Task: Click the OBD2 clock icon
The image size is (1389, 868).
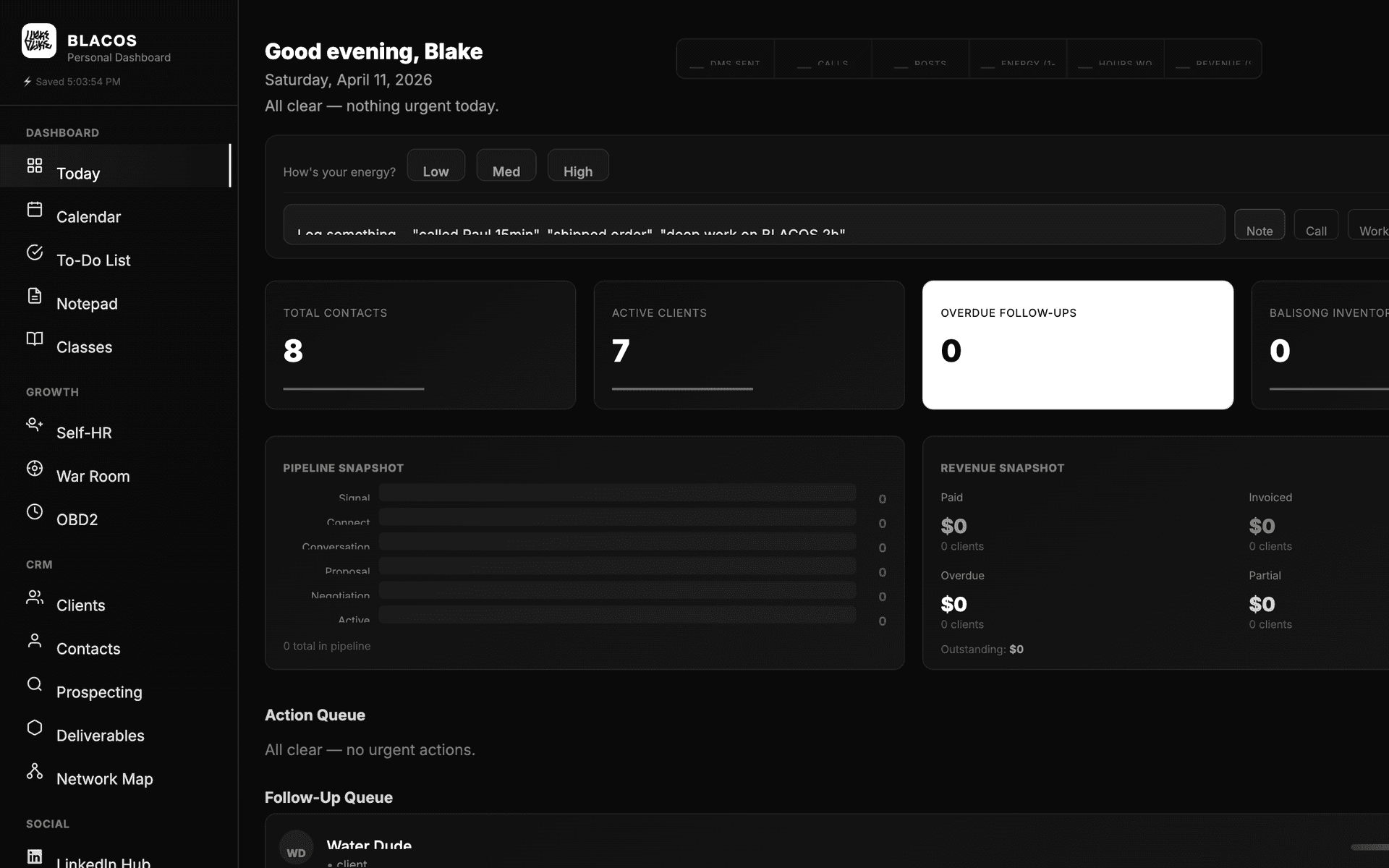Action: [x=35, y=511]
